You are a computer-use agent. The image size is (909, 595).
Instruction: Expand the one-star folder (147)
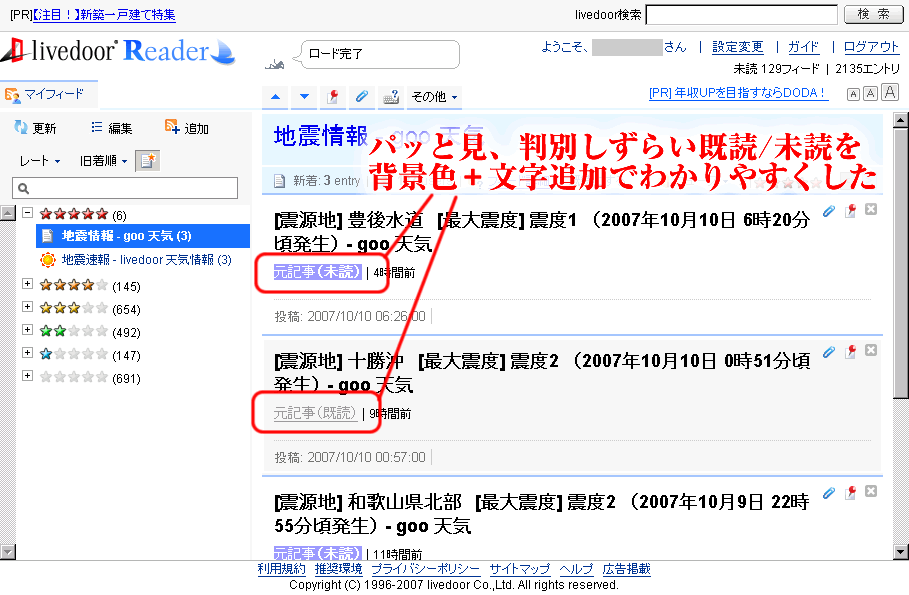tap(27, 353)
